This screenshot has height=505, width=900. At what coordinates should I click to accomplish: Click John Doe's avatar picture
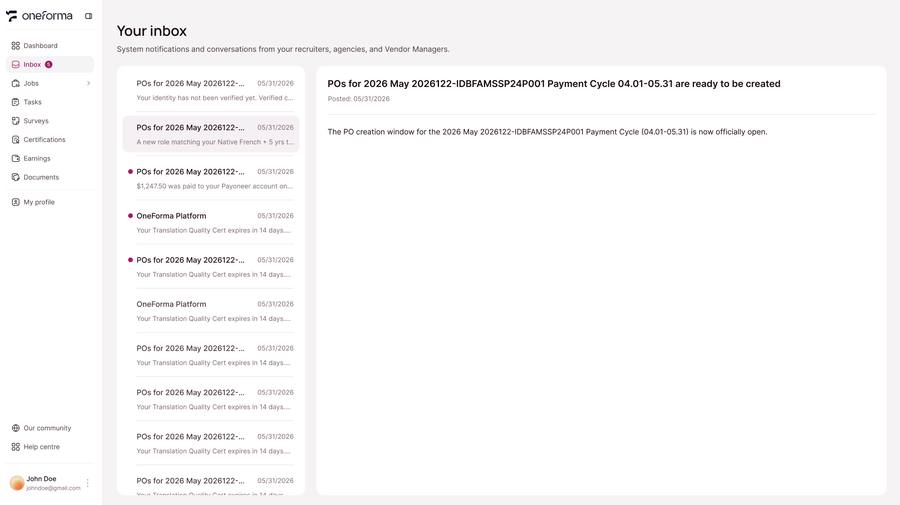(x=17, y=483)
